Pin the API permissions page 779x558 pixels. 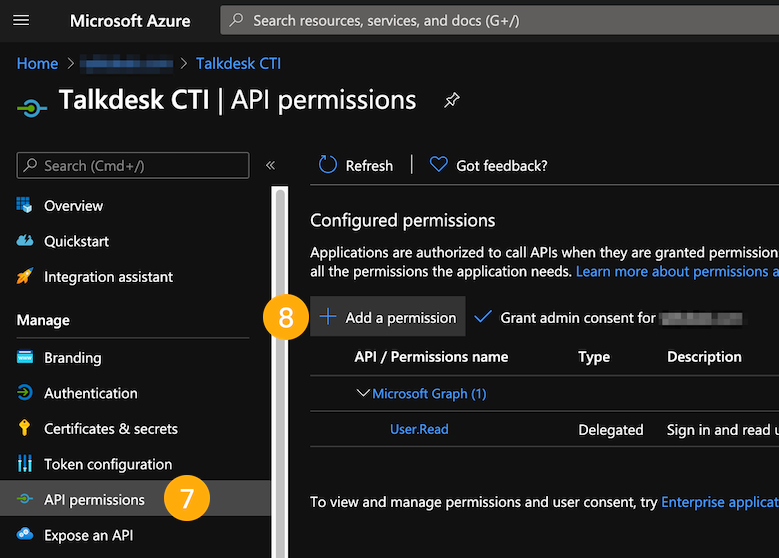pos(452,100)
